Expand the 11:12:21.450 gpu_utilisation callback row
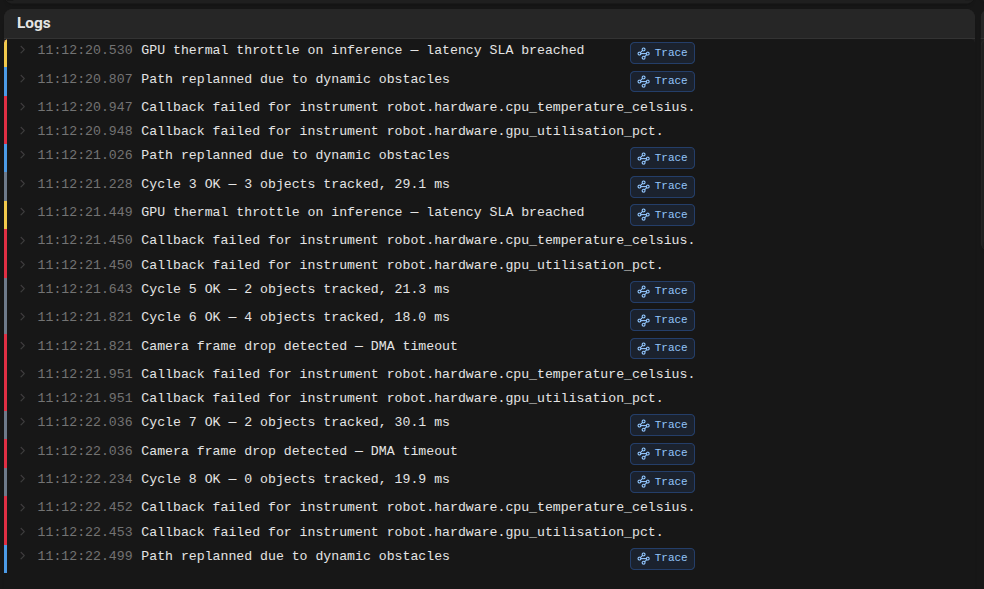The width and height of the screenshot is (984, 589). pyautogui.click(x=23, y=264)
